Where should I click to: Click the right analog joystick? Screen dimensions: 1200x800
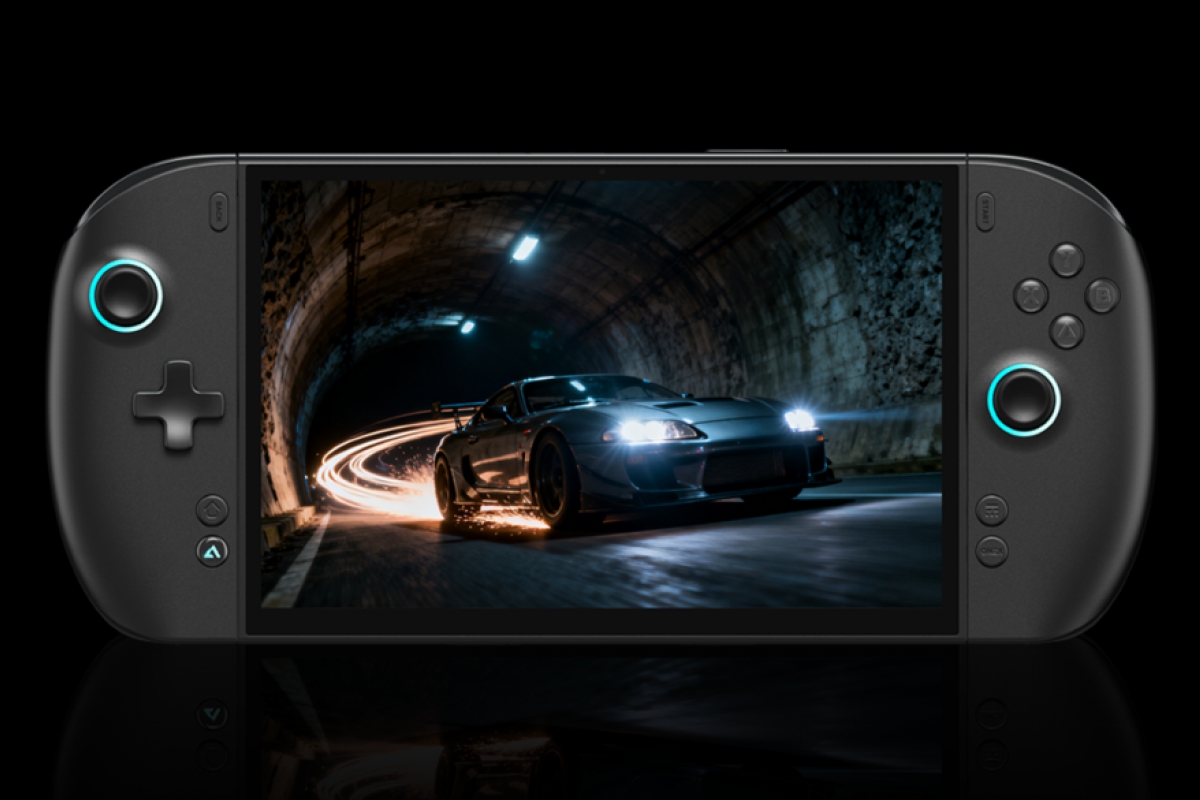[x=1024, y=400]
